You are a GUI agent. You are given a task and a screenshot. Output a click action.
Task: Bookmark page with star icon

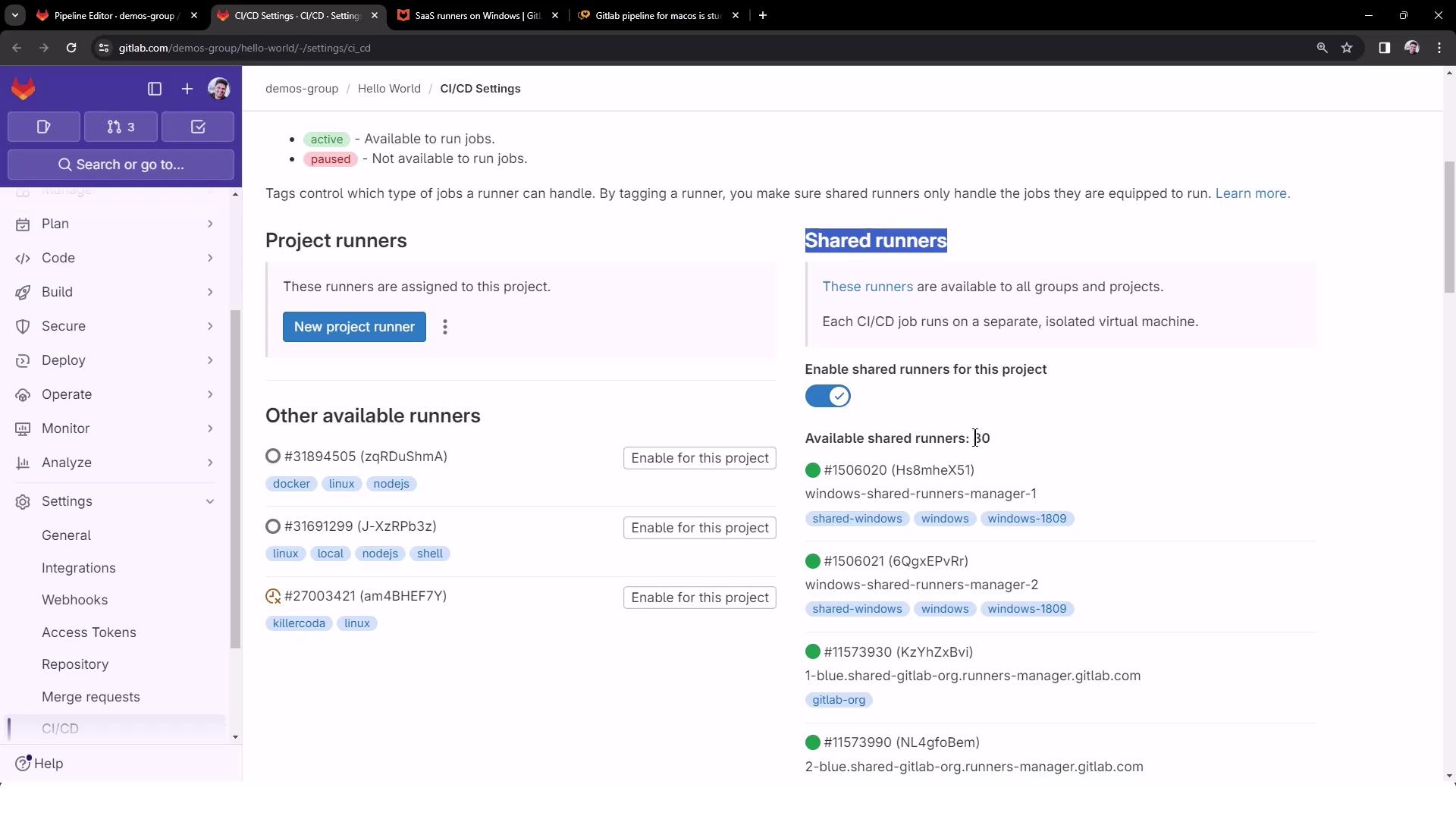(1347, 48)
